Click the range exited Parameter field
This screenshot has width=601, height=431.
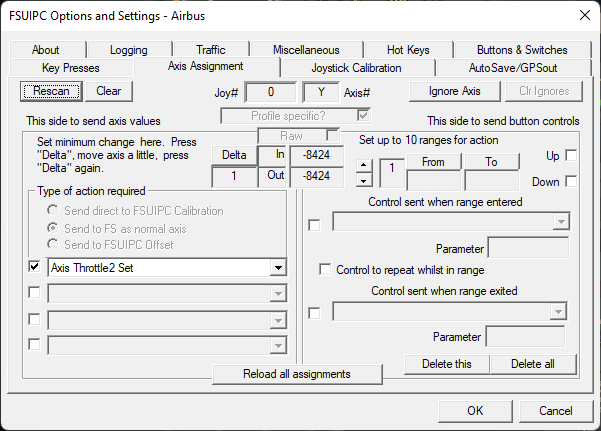click(525, 337)
